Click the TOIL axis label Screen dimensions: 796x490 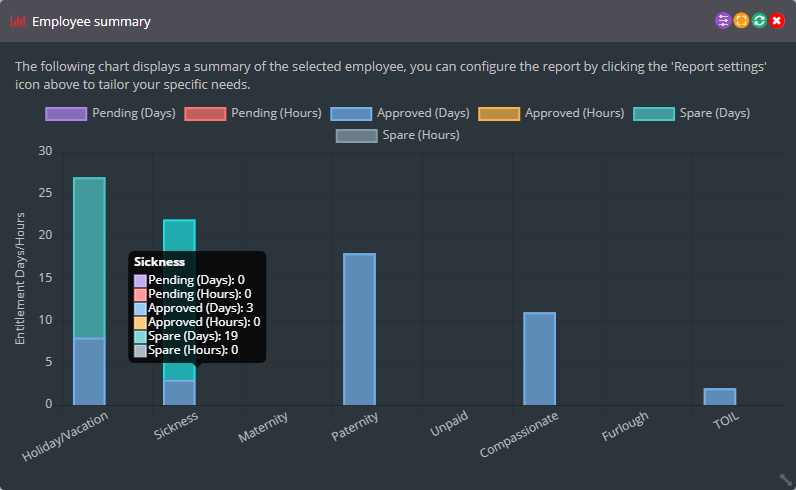pyautogui.click(x=726, y=421)
